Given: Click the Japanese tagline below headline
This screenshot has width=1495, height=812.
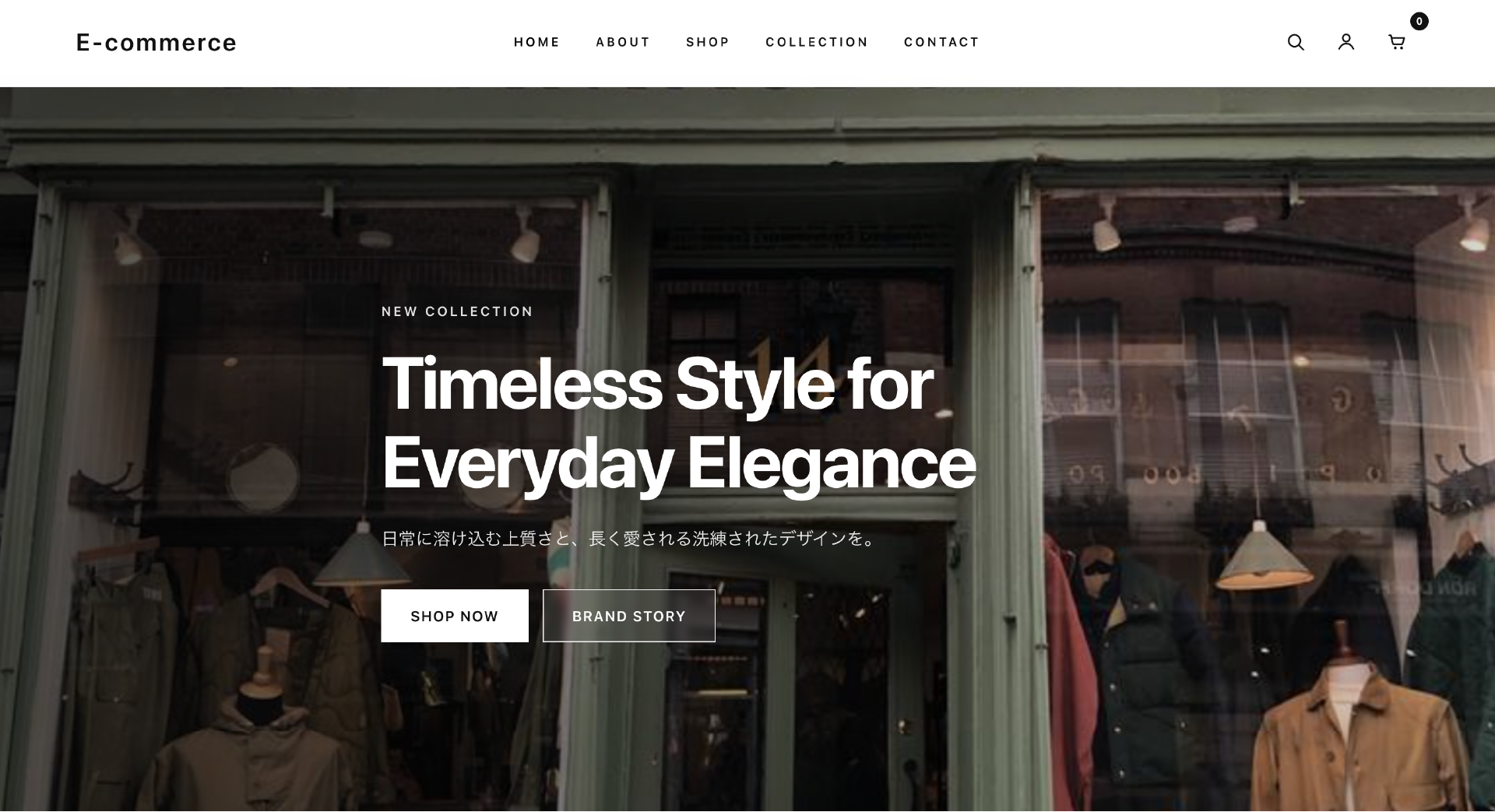Looking at the screenshot, I should 629,539.
